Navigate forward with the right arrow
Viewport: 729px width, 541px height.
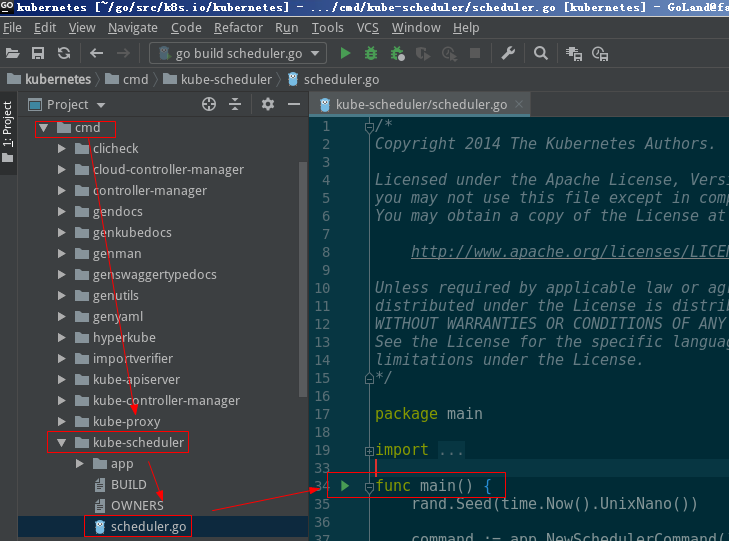coord(123,53)
